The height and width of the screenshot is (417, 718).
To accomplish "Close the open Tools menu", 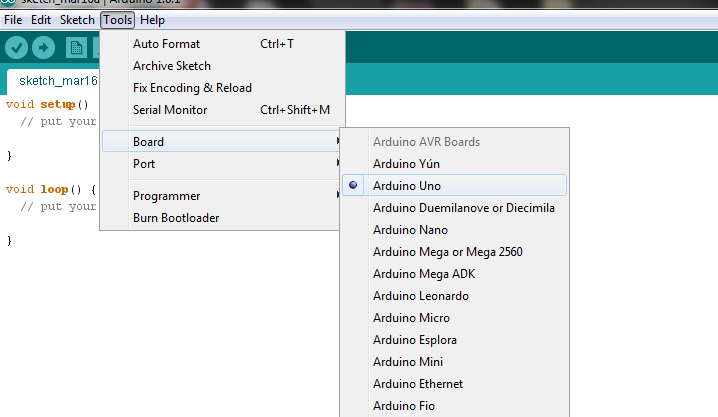I will pyautogui.click(x=118, y=20).
